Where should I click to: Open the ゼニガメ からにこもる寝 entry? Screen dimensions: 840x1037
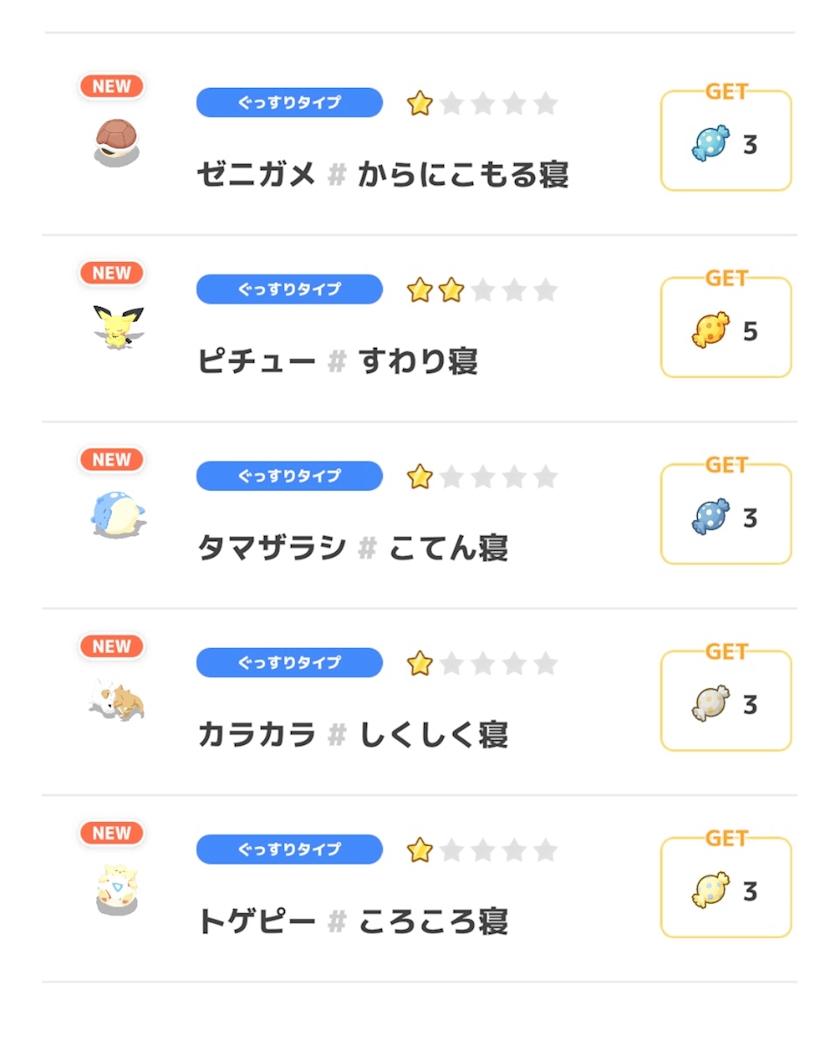tap(382, 175)
